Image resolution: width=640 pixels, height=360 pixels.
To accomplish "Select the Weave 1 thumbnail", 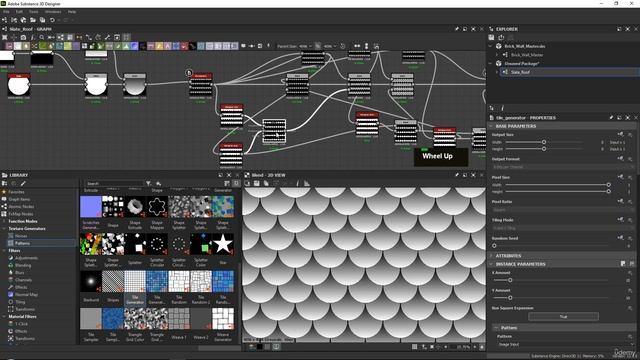I will [x=179, y=319].
